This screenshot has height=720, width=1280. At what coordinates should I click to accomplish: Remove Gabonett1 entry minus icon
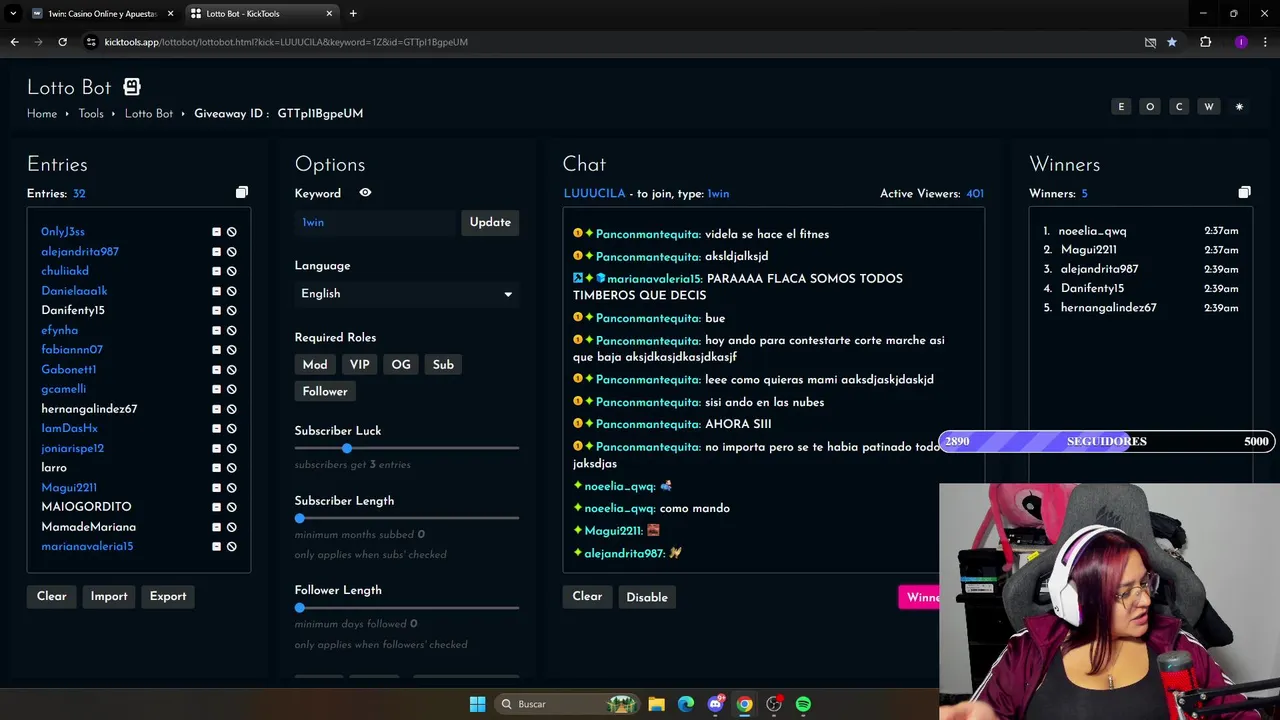tap(216, 370)
